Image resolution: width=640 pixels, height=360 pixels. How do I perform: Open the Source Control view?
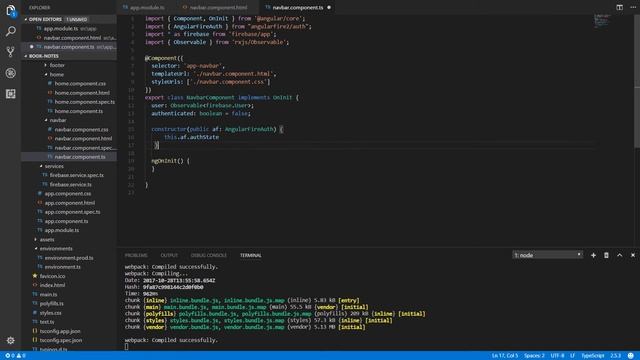[11, 52]
